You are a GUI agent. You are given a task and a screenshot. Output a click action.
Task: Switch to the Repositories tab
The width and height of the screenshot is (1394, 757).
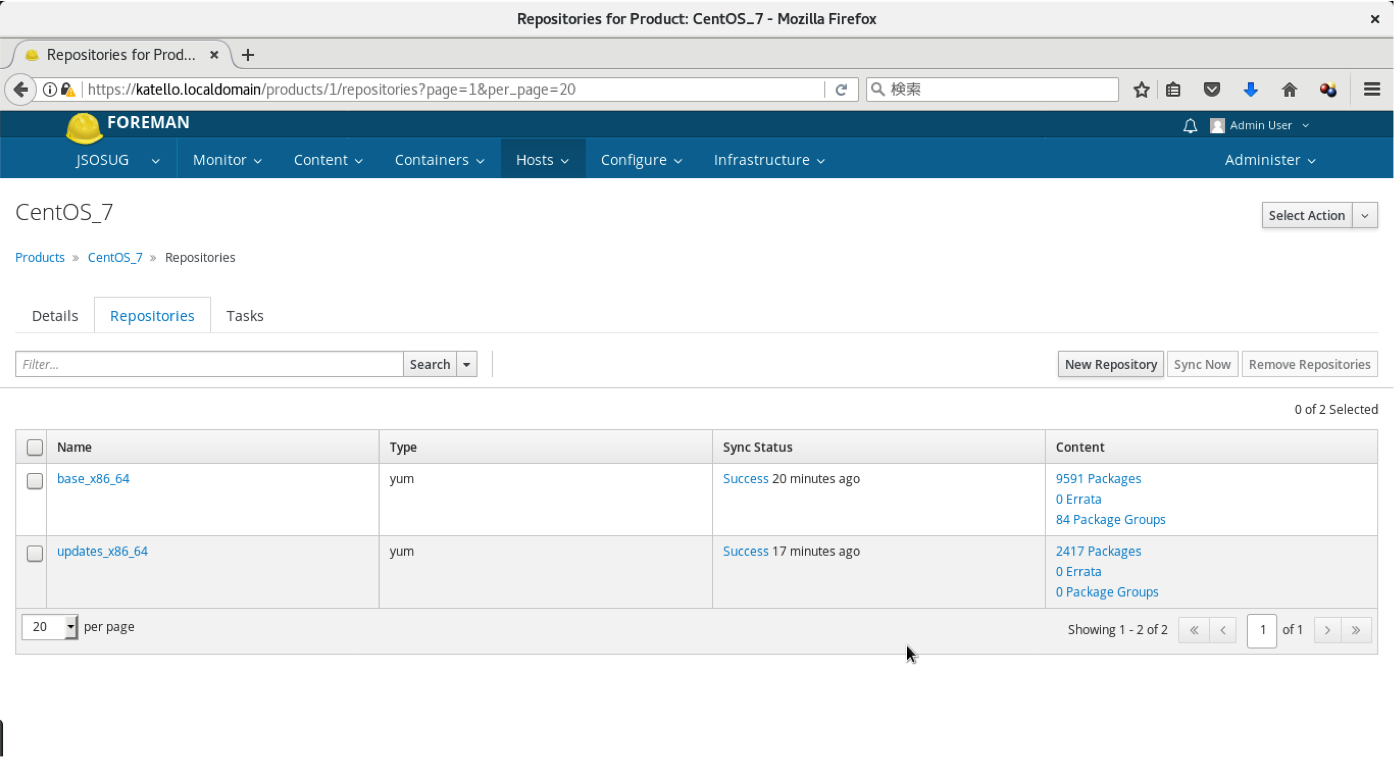[x=152, y=315]
